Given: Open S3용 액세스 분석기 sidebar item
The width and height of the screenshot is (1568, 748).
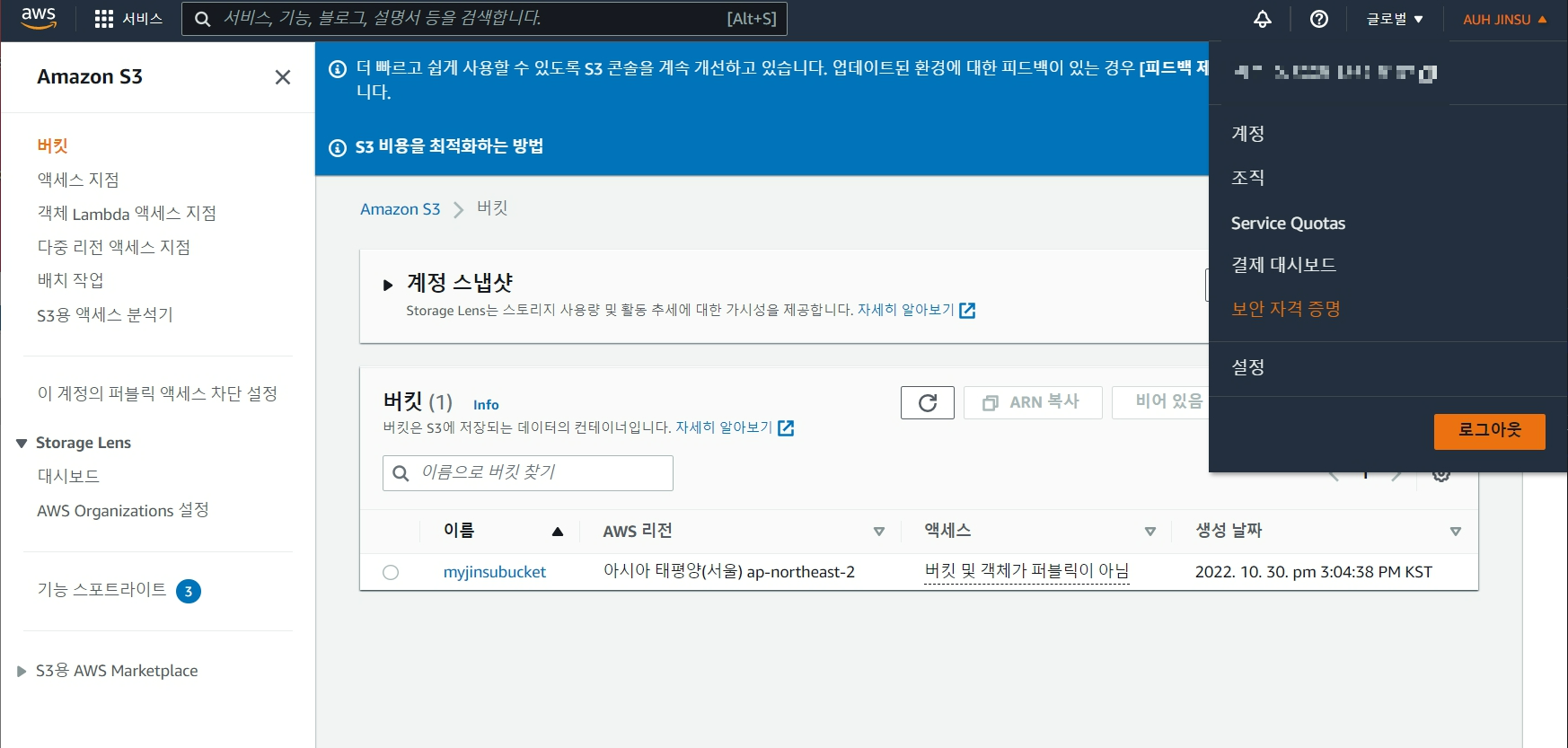Looking at the screenshot, I should [x=105, y=314].
